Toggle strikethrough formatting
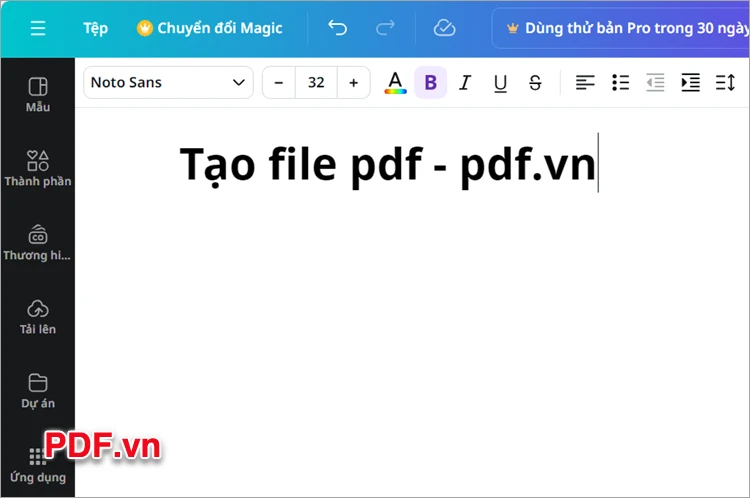Screen dimensions: 750x498 [x=535, y=83]
